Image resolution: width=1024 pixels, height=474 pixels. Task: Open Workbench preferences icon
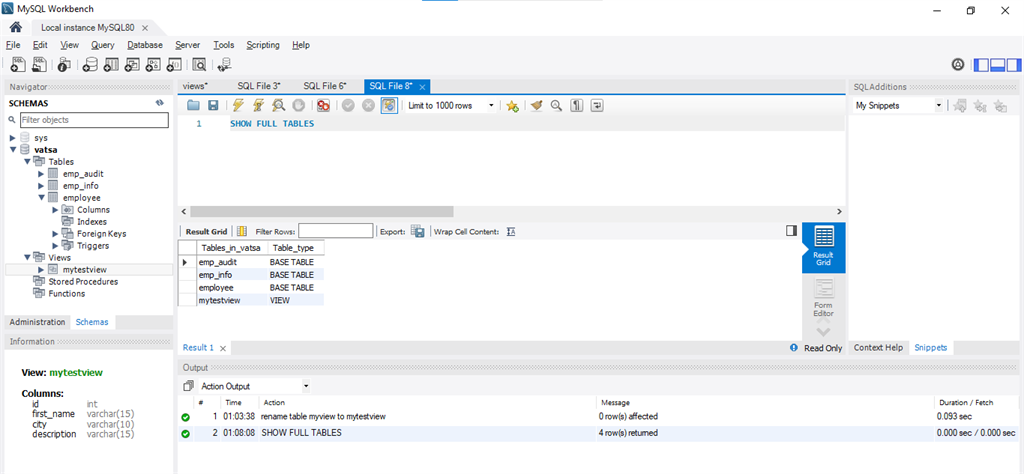point(958,65)
